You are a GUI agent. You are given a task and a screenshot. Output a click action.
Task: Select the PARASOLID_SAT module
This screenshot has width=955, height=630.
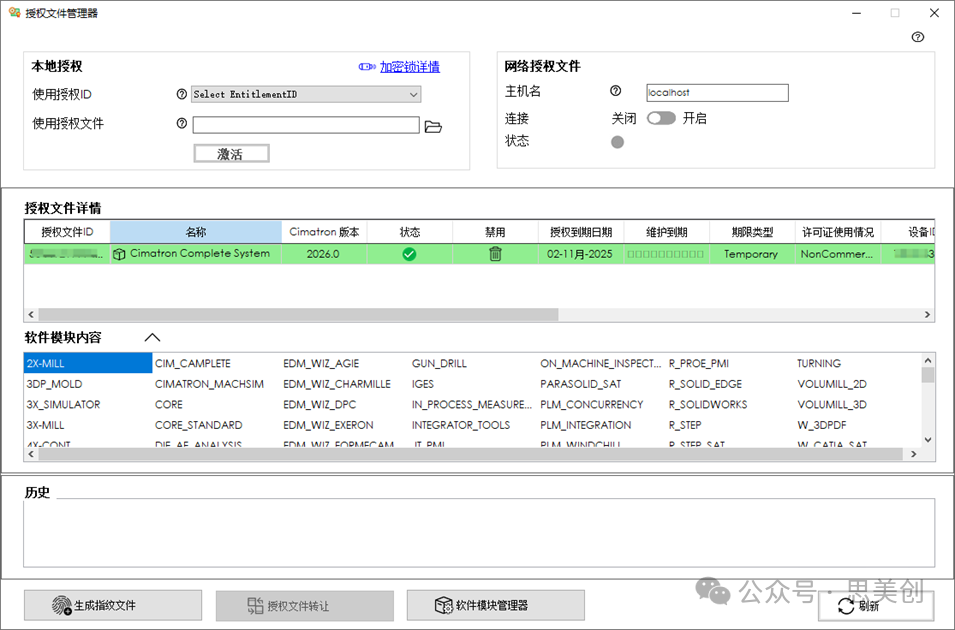[x=580, y=384]
